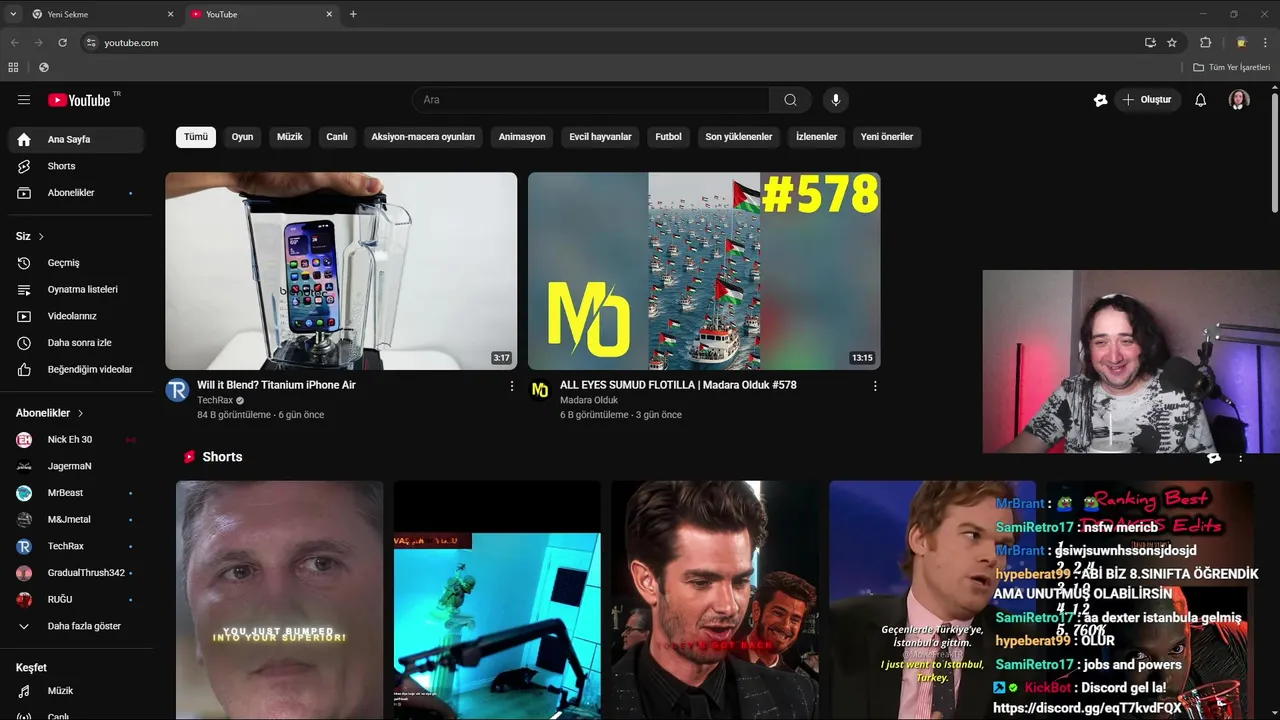
Task: Open TechRax channel in sidebar
Action: (x=76, y=546)
